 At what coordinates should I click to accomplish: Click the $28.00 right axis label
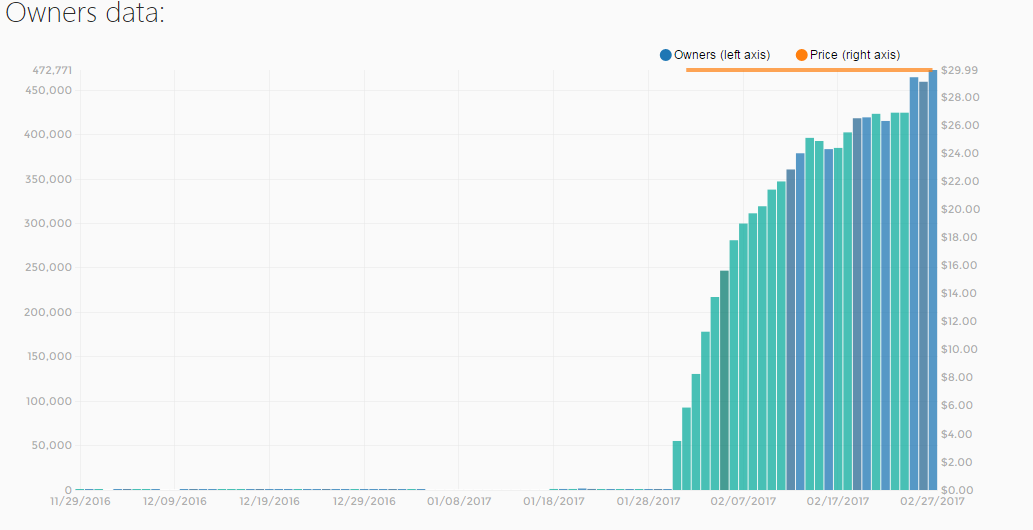[961, 98]
